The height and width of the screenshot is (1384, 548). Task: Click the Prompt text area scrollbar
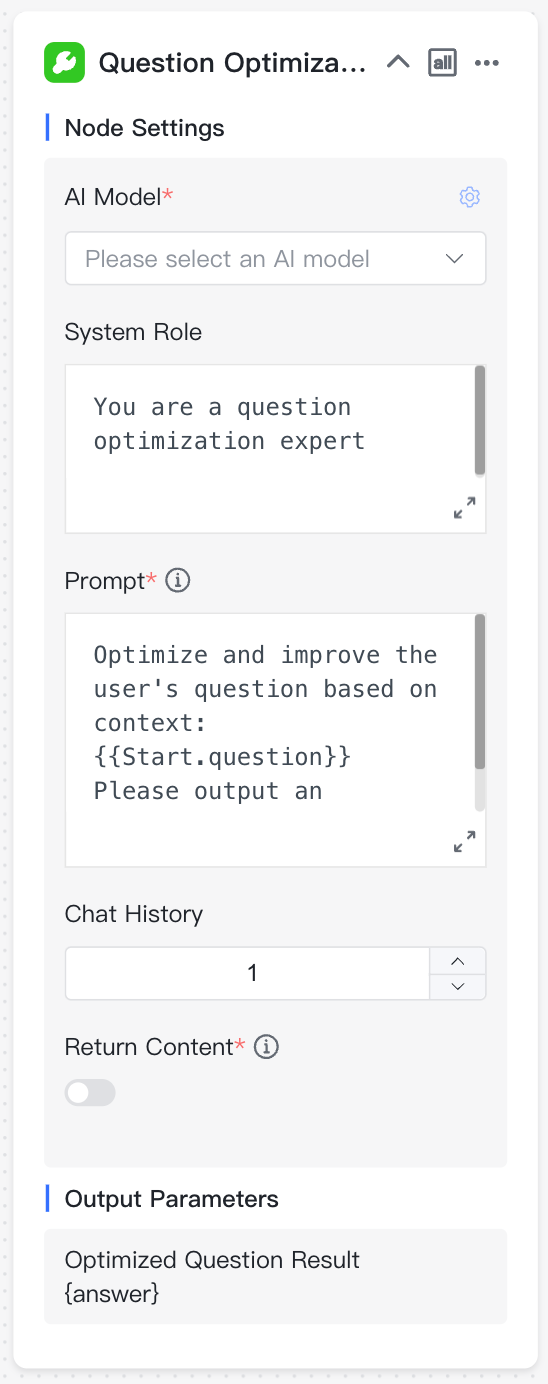coord(480,692)
